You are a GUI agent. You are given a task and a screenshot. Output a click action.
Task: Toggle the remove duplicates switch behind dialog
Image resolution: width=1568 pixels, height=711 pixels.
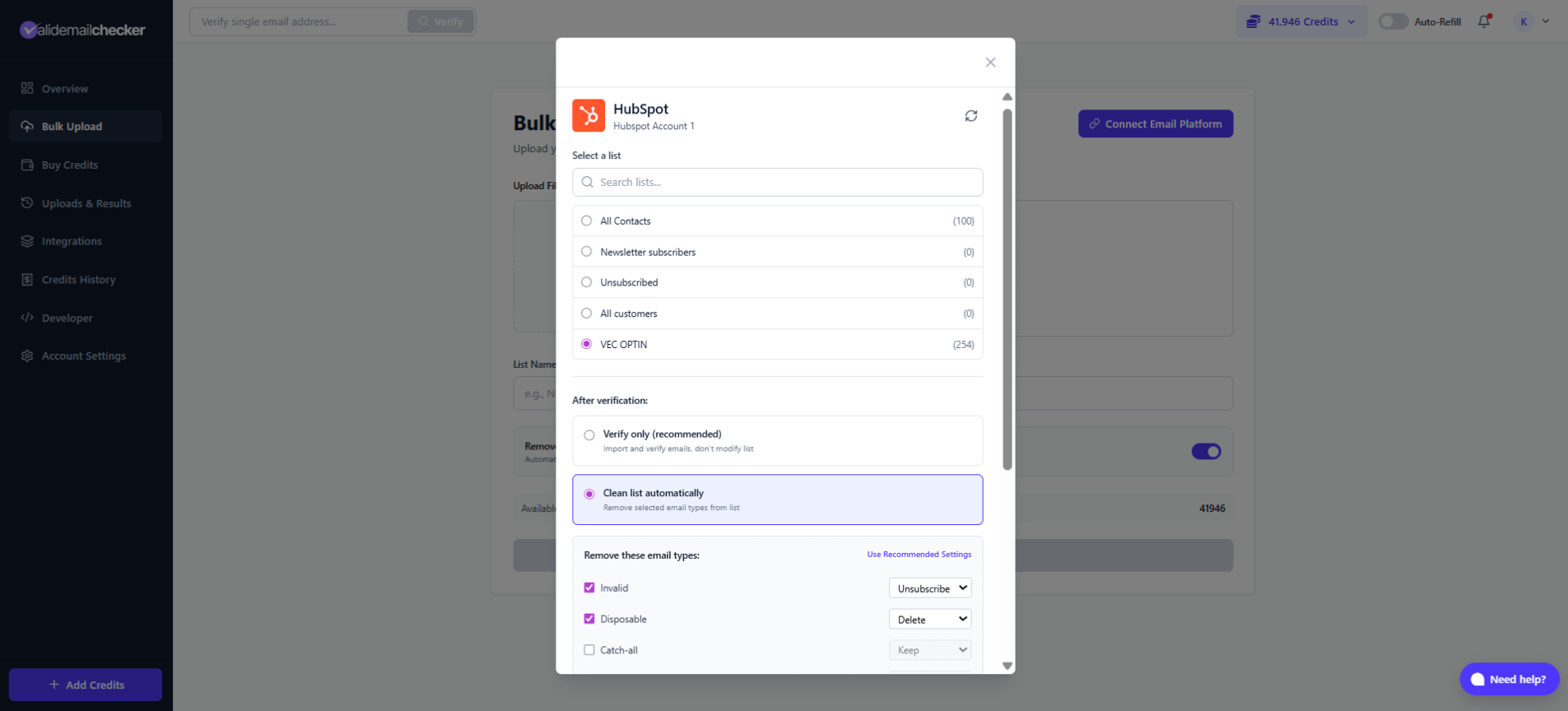(1206, 451)
